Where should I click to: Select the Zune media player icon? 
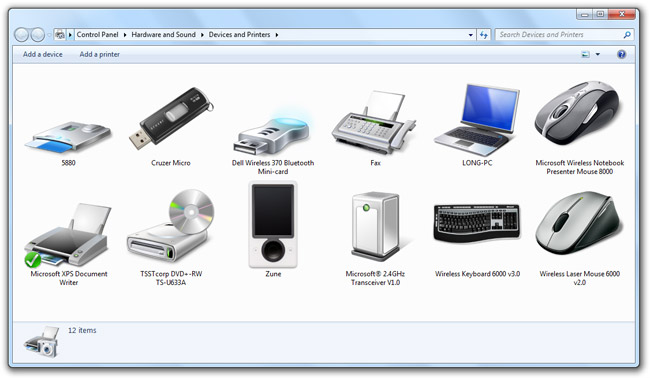click(273, 225)
